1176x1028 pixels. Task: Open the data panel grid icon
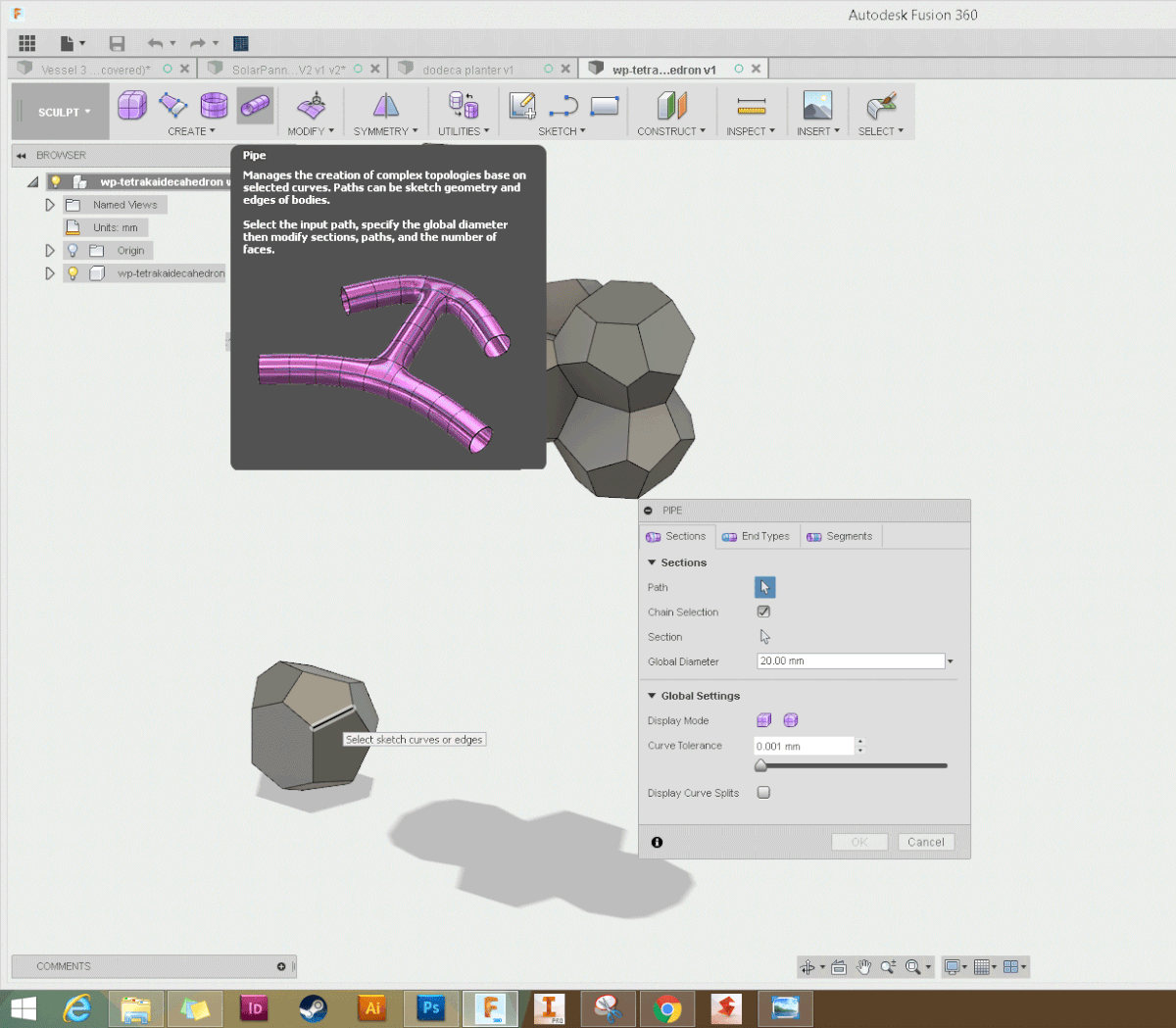(27, 43)
